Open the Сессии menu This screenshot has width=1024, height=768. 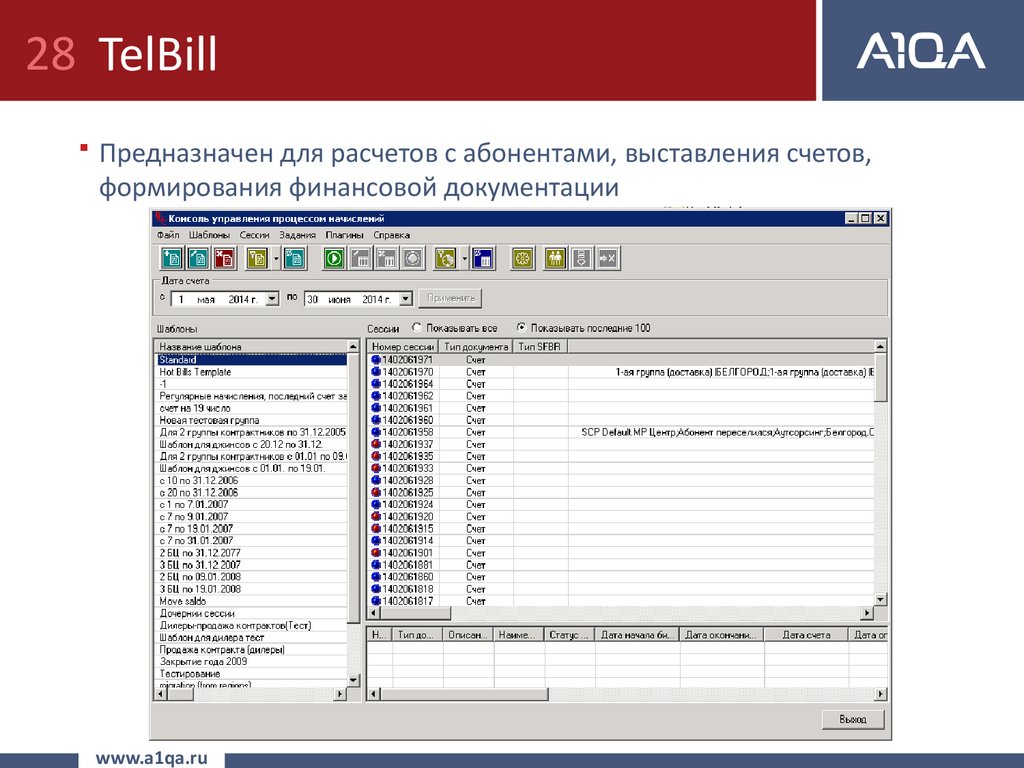255,235
